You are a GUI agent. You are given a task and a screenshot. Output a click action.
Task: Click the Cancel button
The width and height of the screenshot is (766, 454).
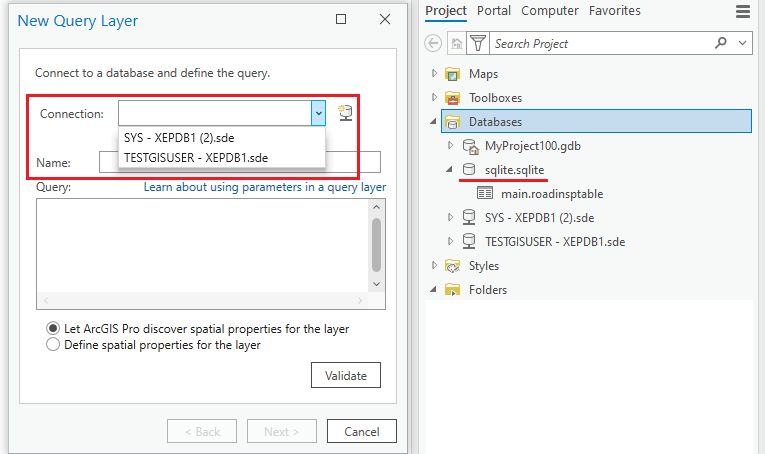362,432
